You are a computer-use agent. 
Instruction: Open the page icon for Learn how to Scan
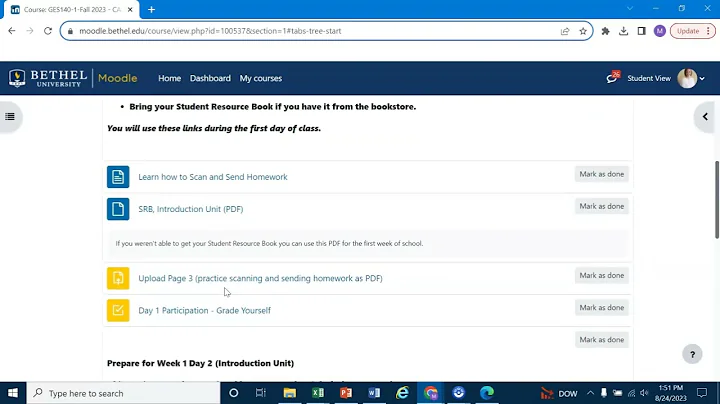pos(118,177)
